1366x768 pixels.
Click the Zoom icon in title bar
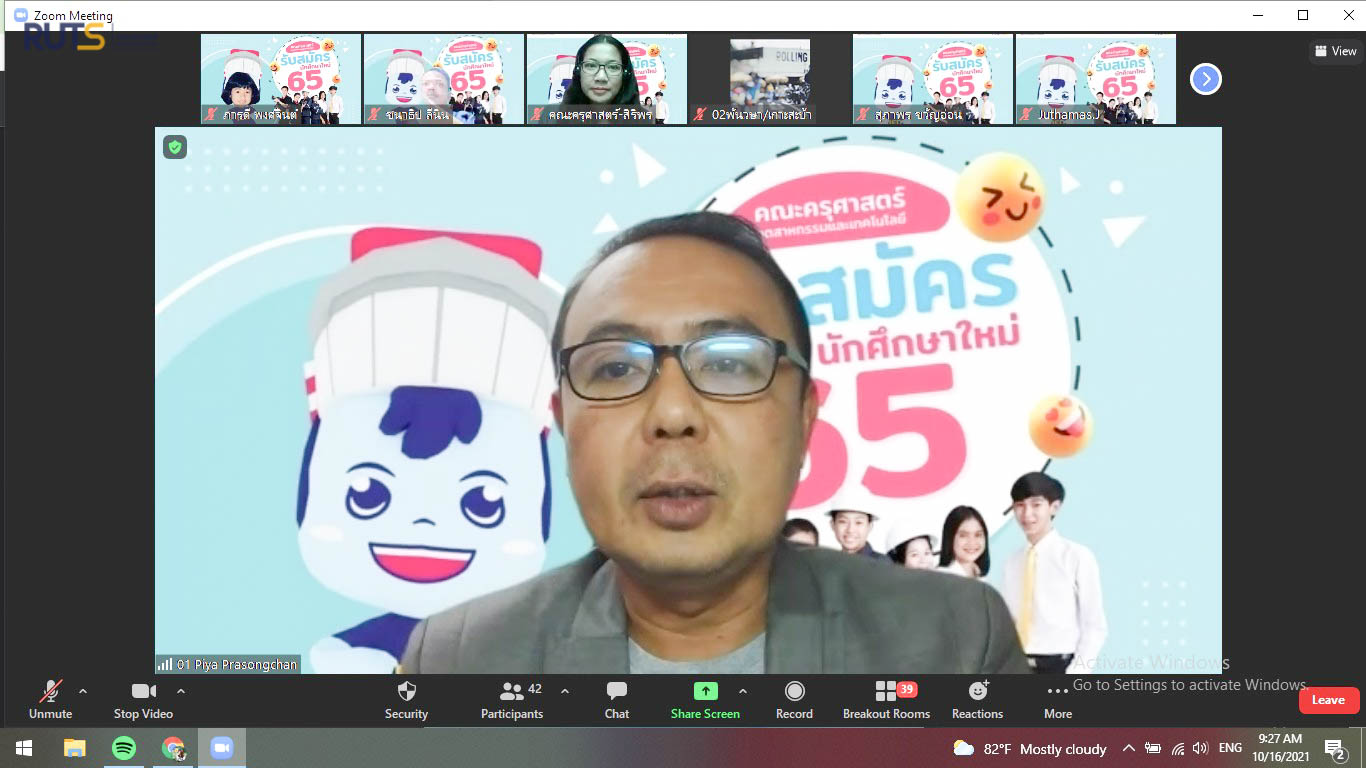[x=20, y=15]
